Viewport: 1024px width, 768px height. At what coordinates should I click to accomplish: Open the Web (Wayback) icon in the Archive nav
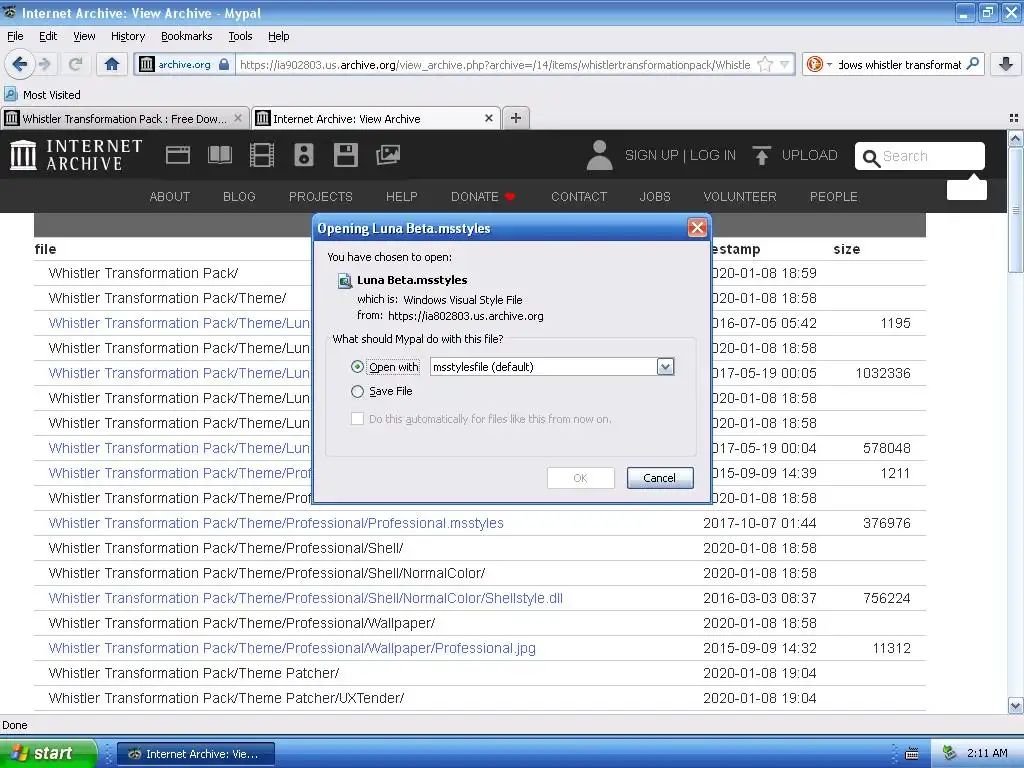click(x=178, y=155)
